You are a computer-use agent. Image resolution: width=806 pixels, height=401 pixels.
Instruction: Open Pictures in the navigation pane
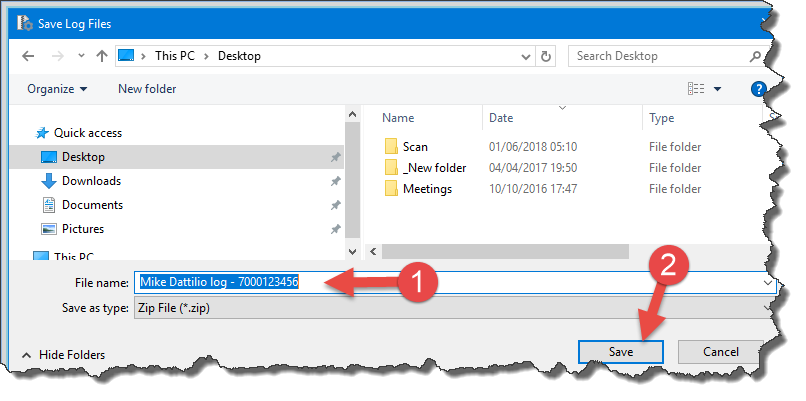tap(83, 229)
